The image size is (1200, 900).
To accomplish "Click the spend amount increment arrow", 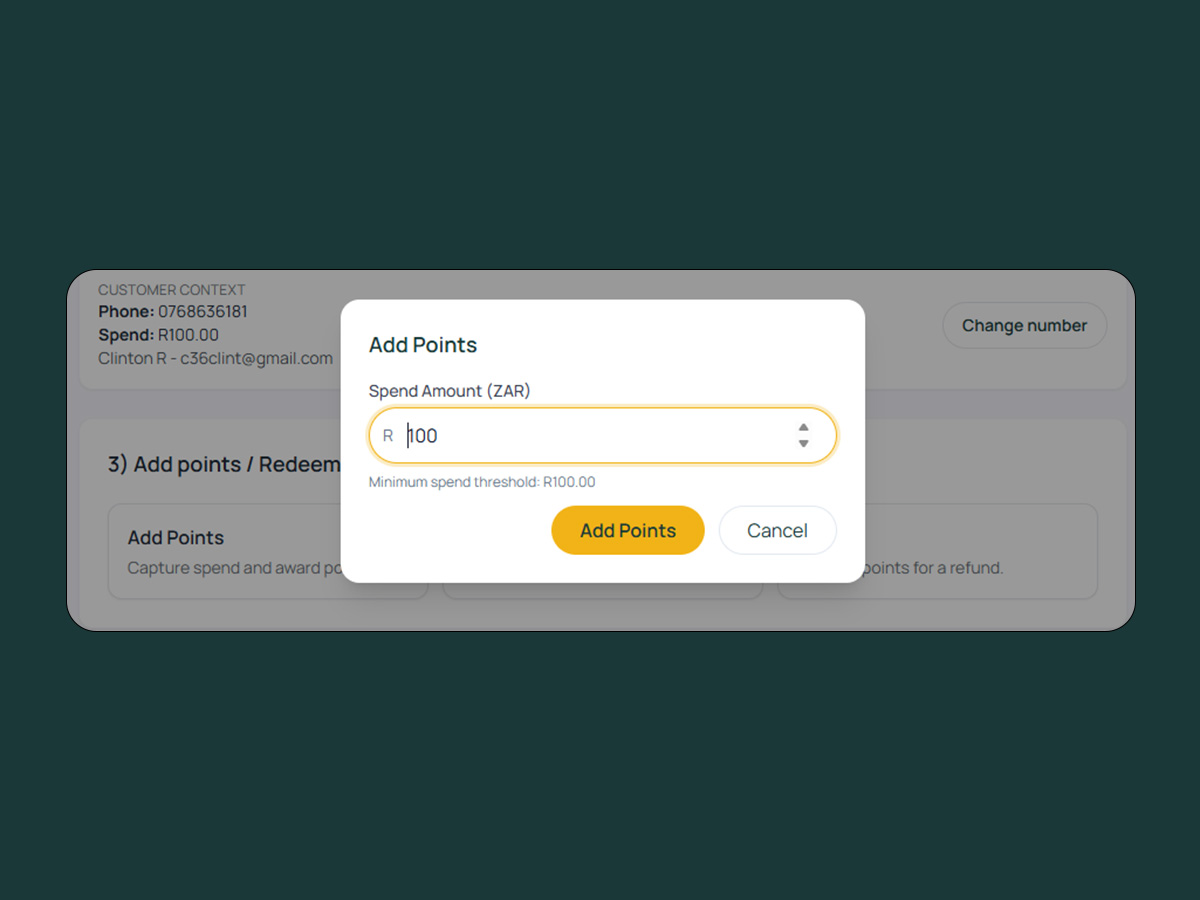I will coord(804,428).
